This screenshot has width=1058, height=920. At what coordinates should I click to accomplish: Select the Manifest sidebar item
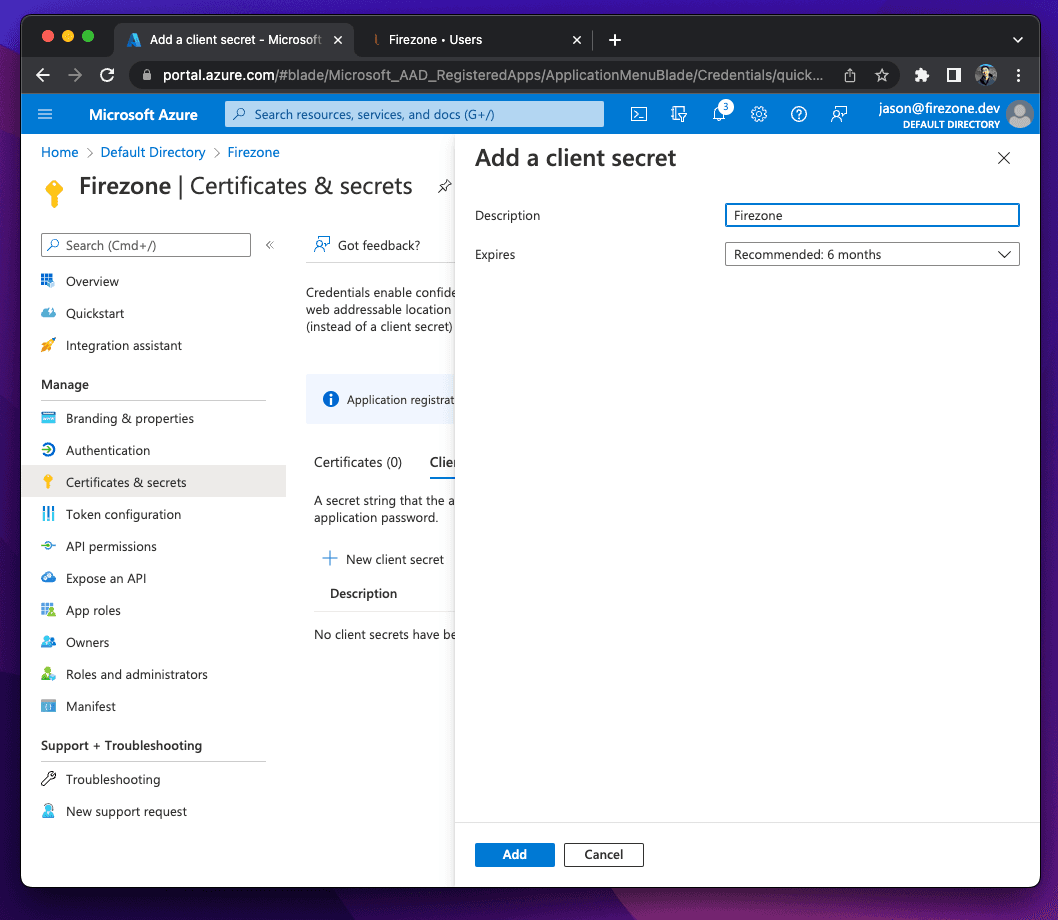coord(88,706)
